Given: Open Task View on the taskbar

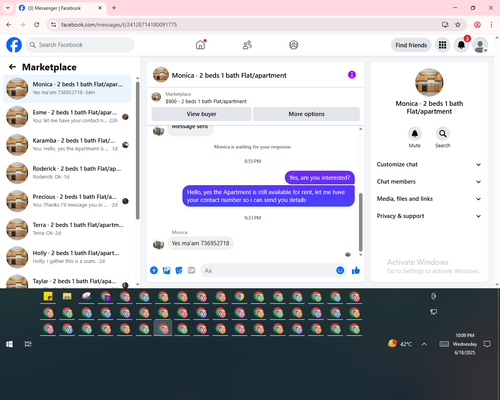Looking at the screenshot, I should coord(28,344).
